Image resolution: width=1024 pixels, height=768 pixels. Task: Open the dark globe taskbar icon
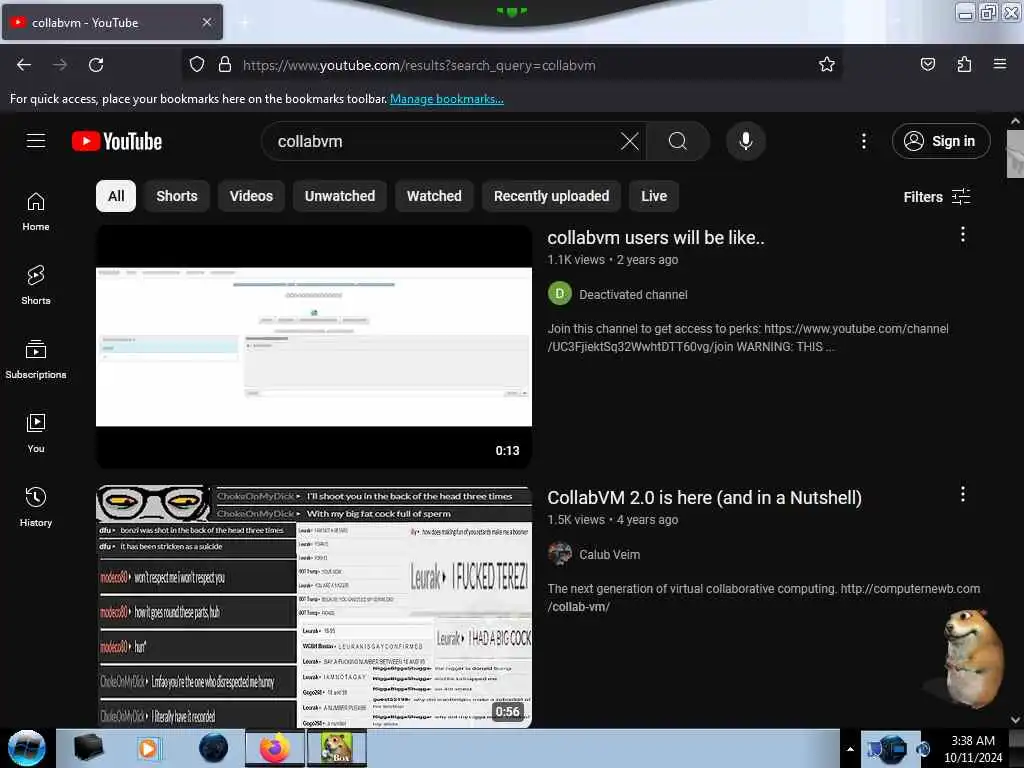[214, 748]
